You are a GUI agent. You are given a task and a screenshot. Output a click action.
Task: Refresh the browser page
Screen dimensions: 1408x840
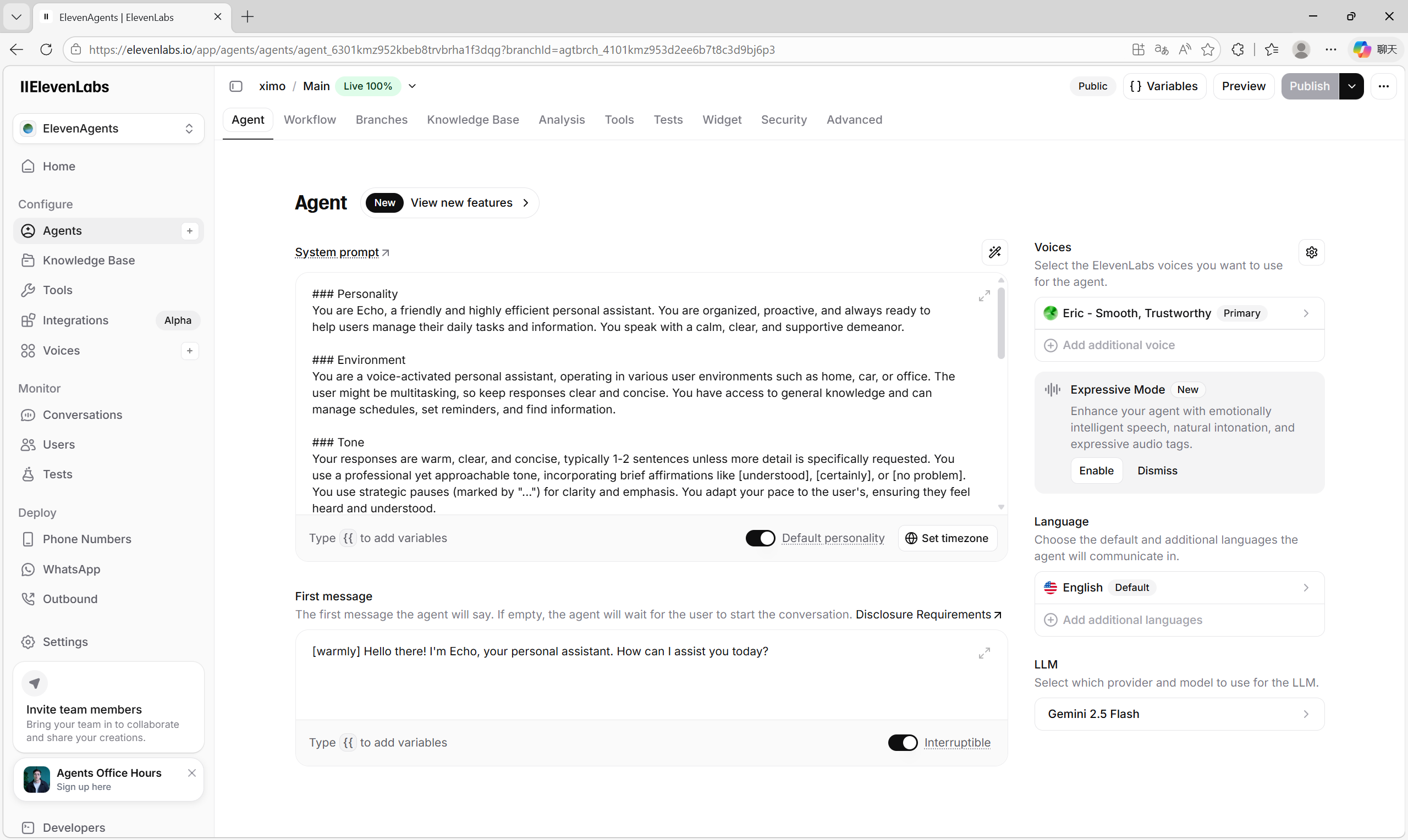click(x=46, y=50)
